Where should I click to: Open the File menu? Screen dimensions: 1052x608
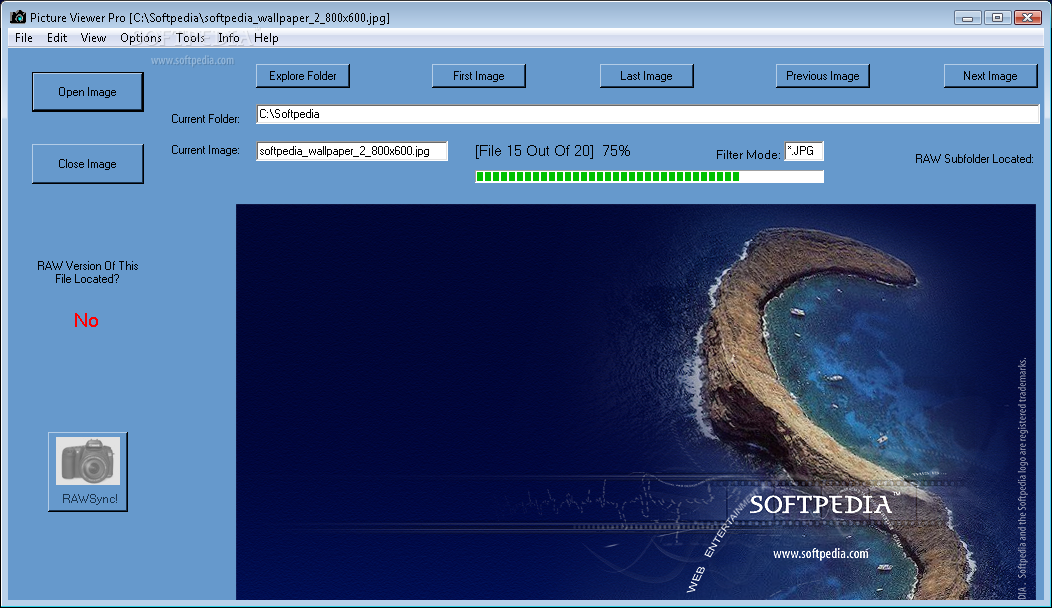[x=23, y=38]
